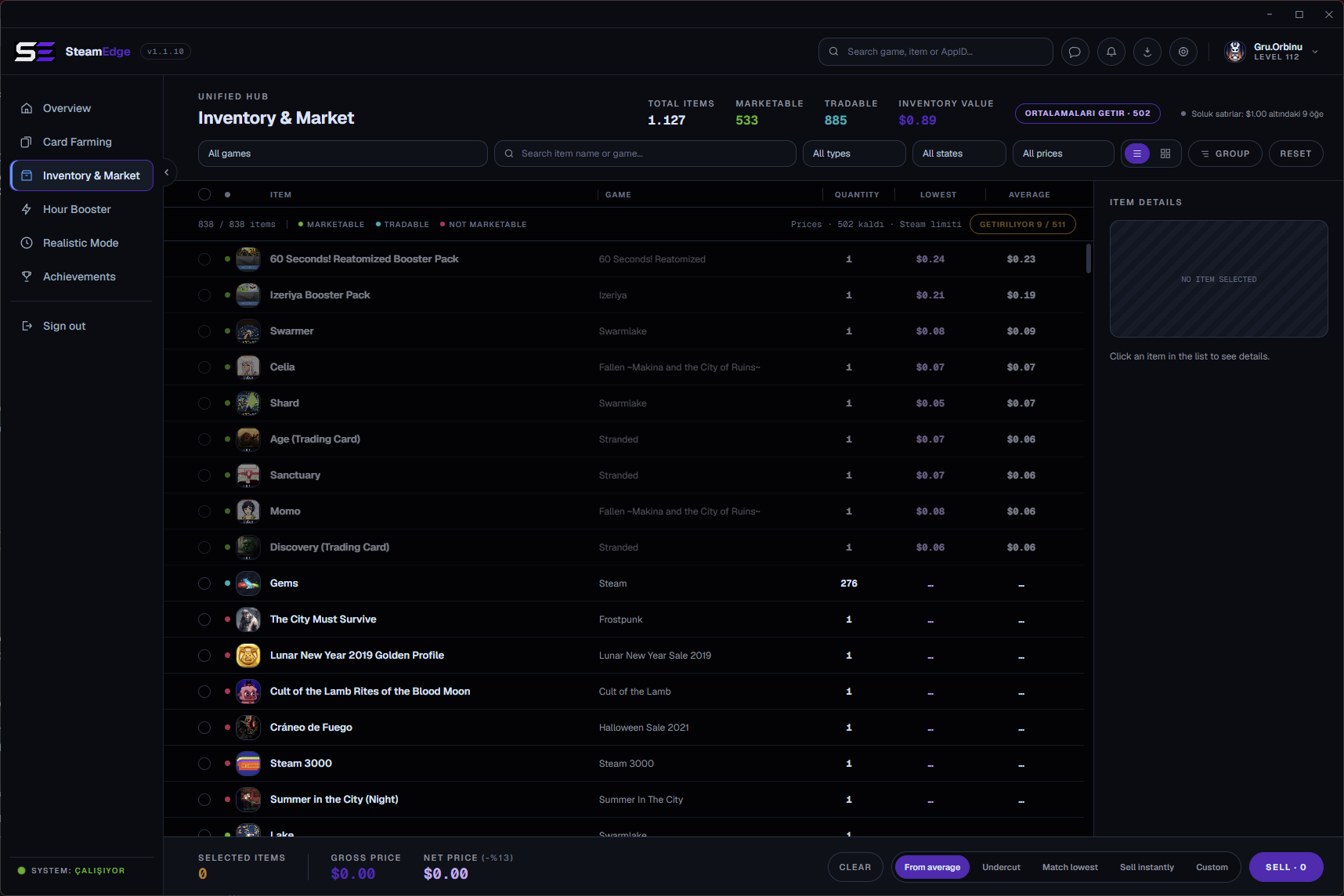The image size is (1344, 896).
Task: Click the Discovery (Trading Card) thumbnail
Action: pos(248,547)
